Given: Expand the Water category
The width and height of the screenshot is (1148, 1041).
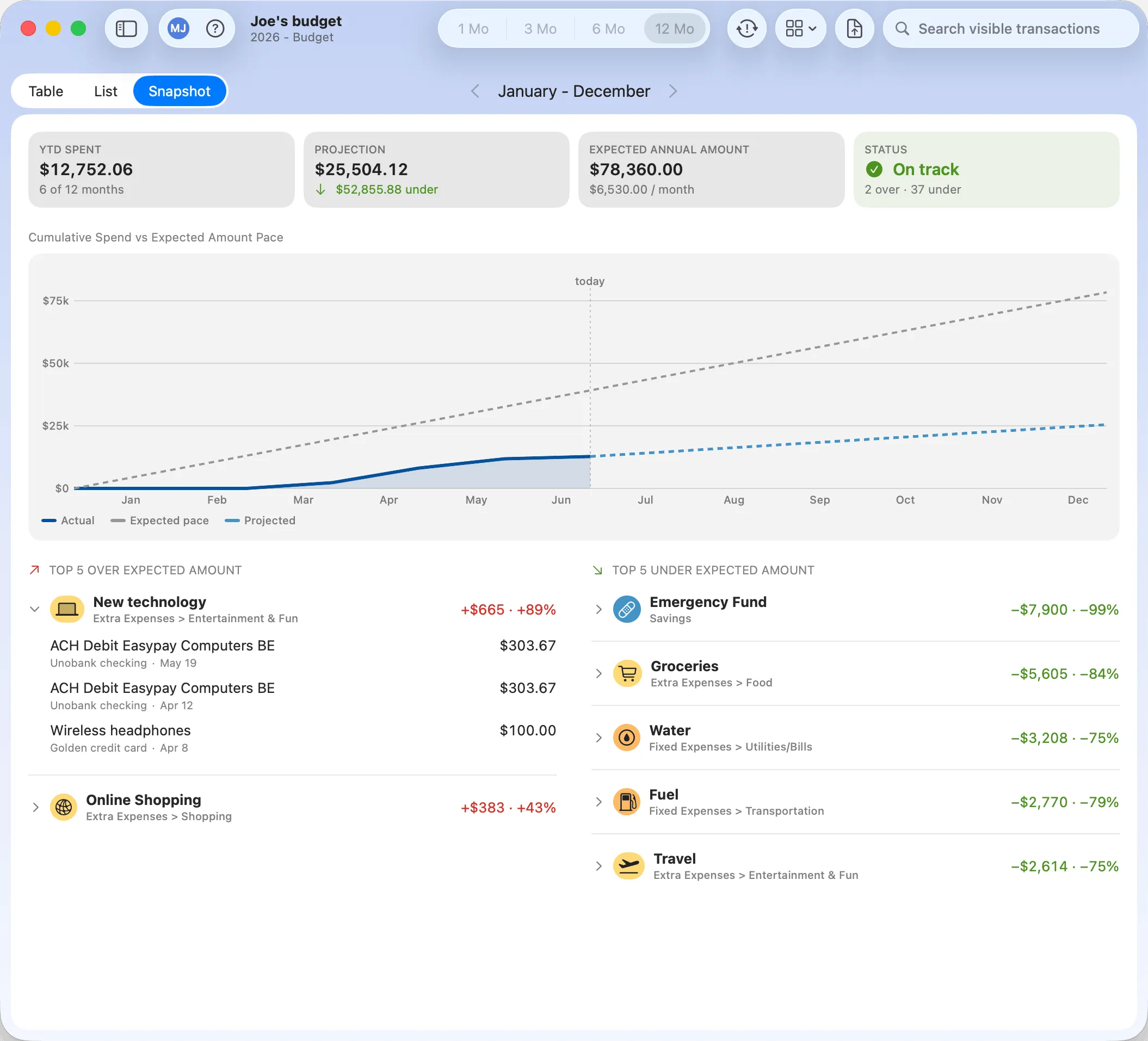Looking at the screenshot, I should coord(598,738).
